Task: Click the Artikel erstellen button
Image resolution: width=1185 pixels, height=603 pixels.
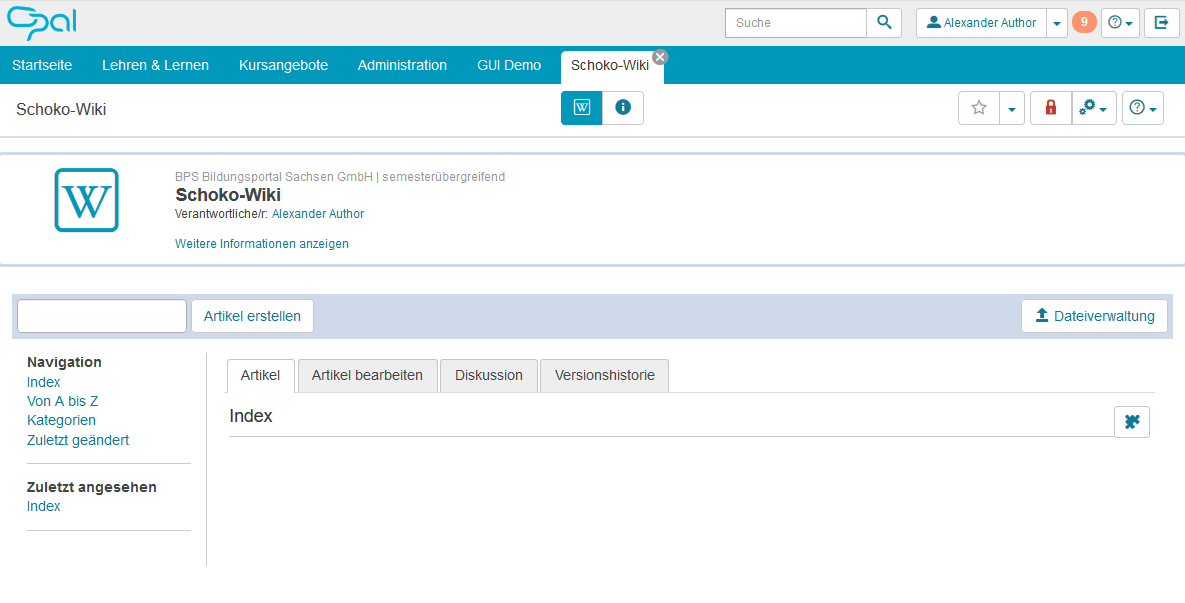Action: [x=252, y=316]
